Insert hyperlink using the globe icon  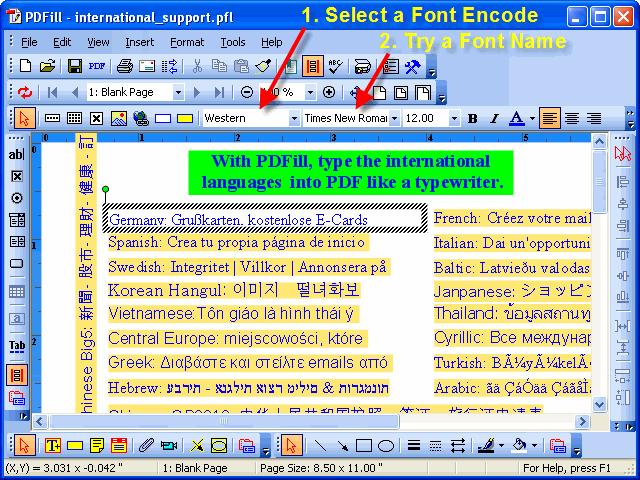coord(141,118)
